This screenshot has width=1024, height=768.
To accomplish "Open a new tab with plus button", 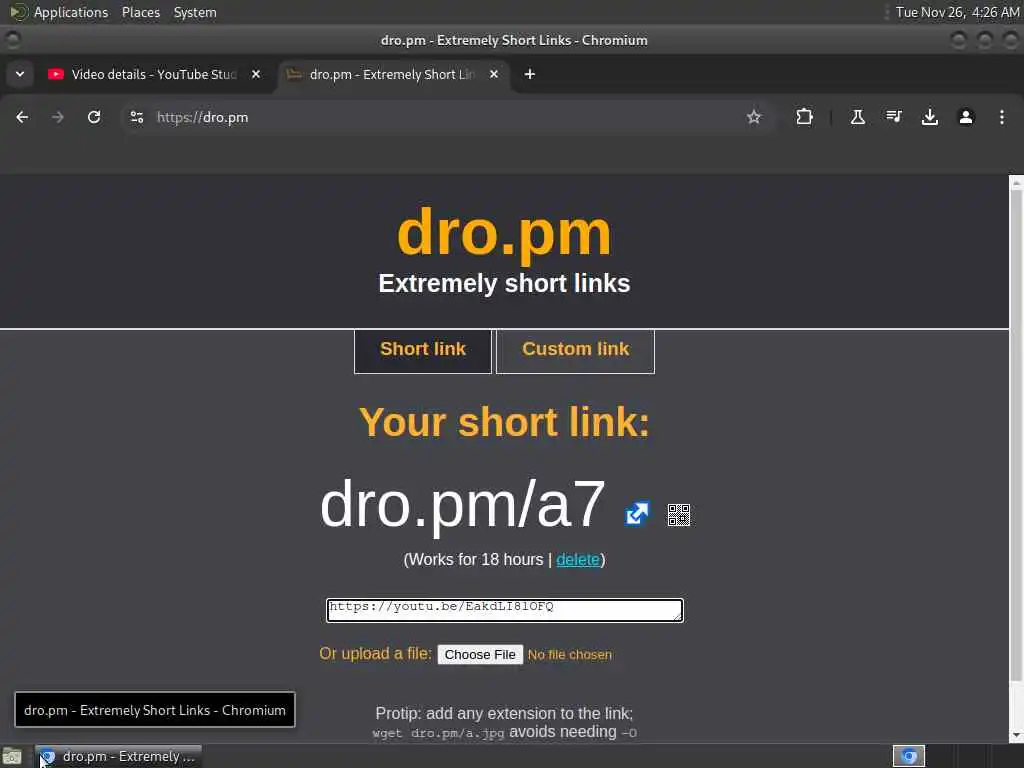I will point(530,74).
